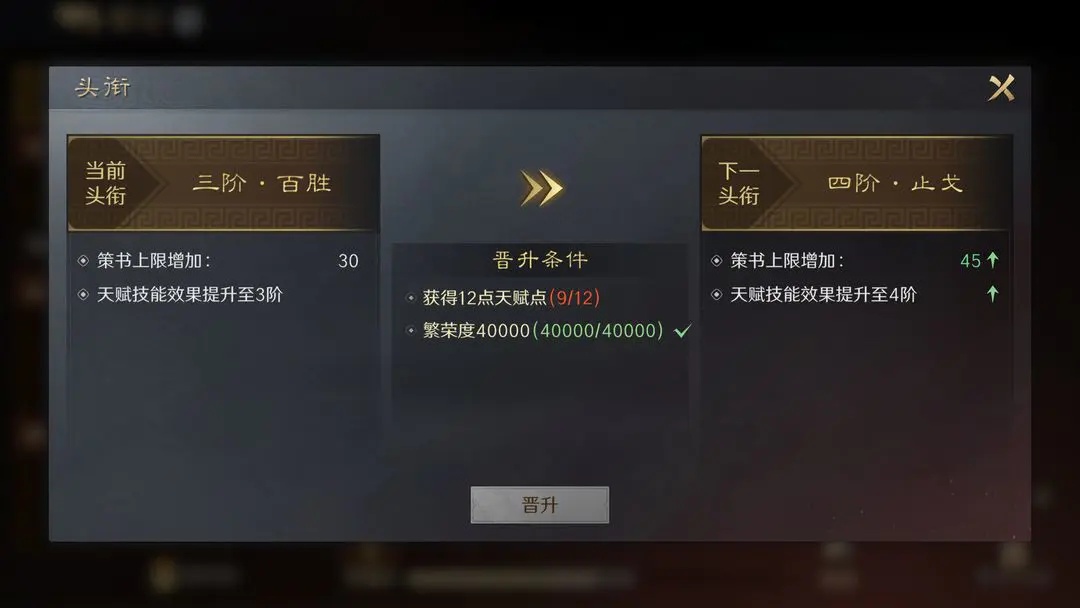
Task: Click the 晋升 promote button
Action: [539, 505]
